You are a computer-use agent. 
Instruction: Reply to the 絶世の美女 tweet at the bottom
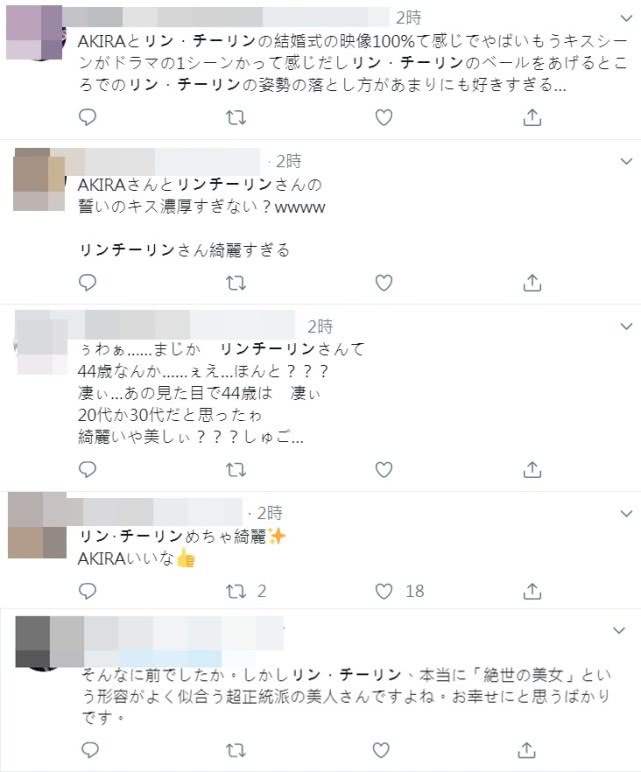coord(90,750)
